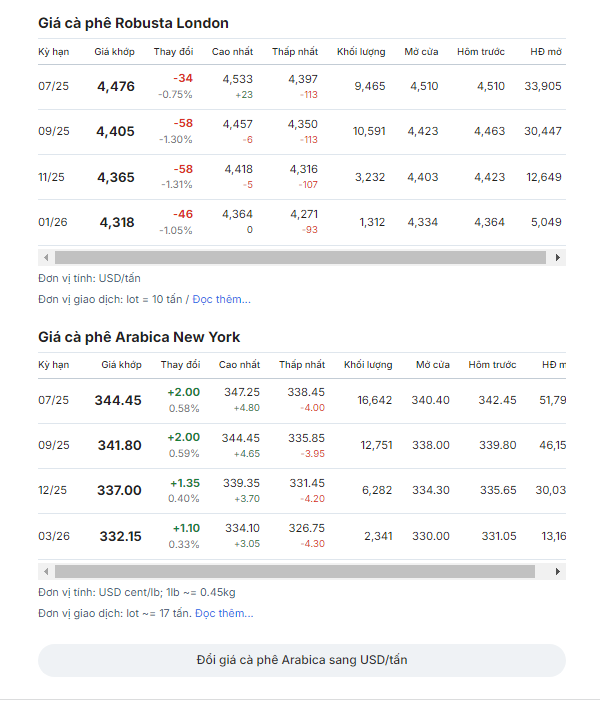Screen dimensions: 600x701
Task: Click Robusta open interest 33,905
Action: tap(543, 86)
